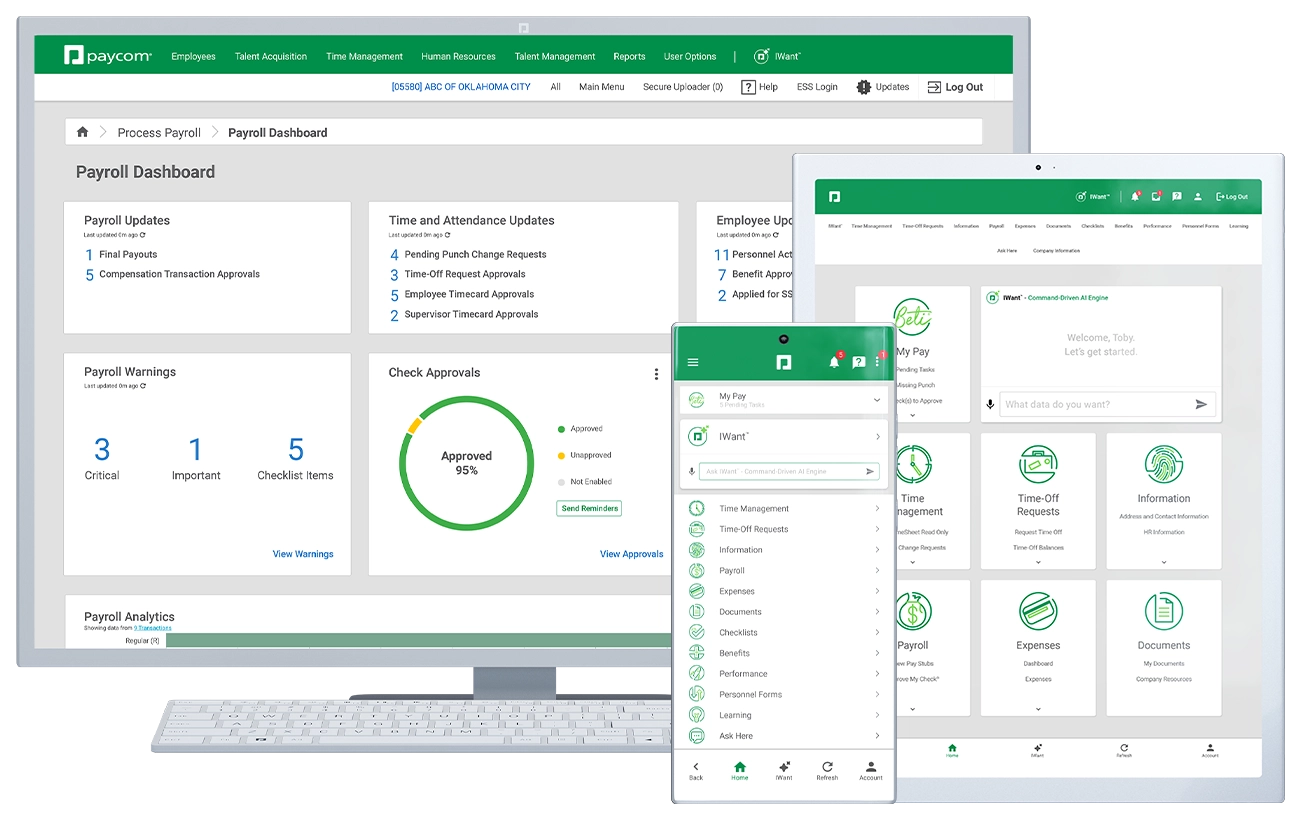Click Log Out on the tablet header
This screenshot has height=820, width=1300.
[x=1232, y=197]
